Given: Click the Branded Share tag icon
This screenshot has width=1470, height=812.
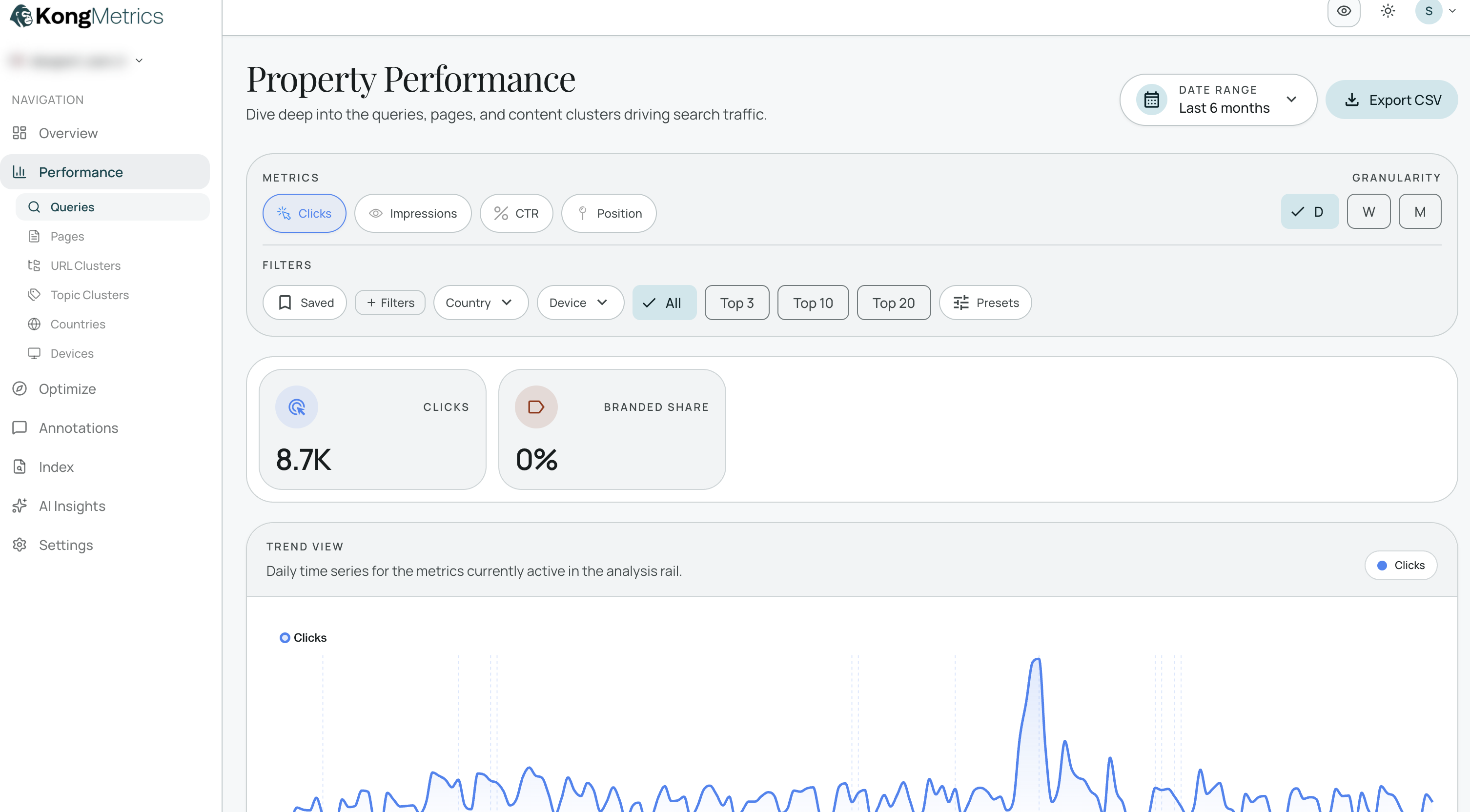Looking at the screenshot, I should pyautogui.click(x=536, y=407).
